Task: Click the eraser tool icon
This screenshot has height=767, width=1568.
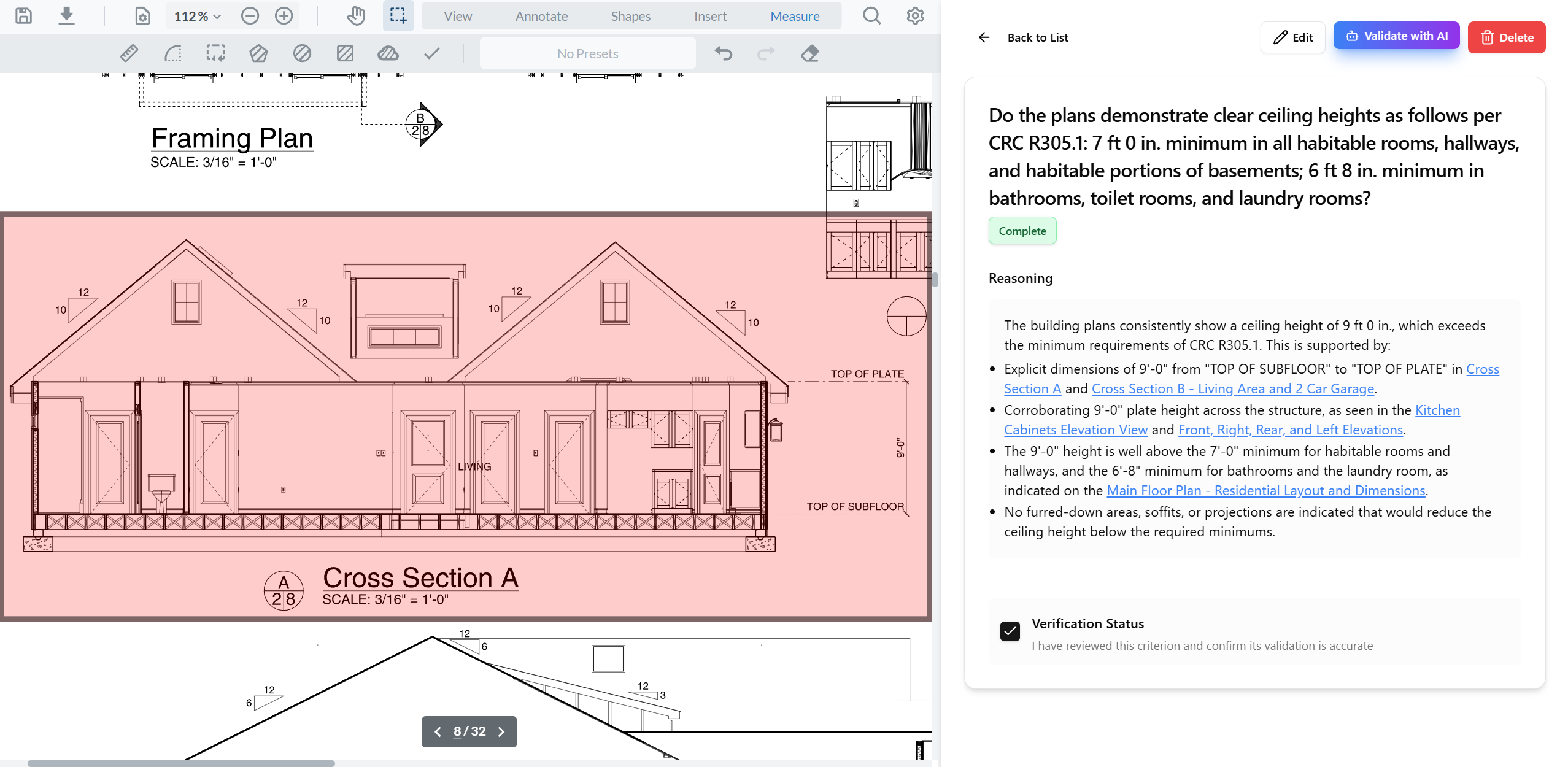Action: click(809, 54)
